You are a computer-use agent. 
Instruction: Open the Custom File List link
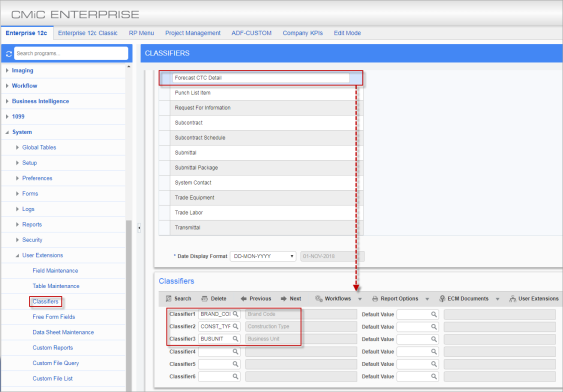pyautogui.click(x=52, y=379)
